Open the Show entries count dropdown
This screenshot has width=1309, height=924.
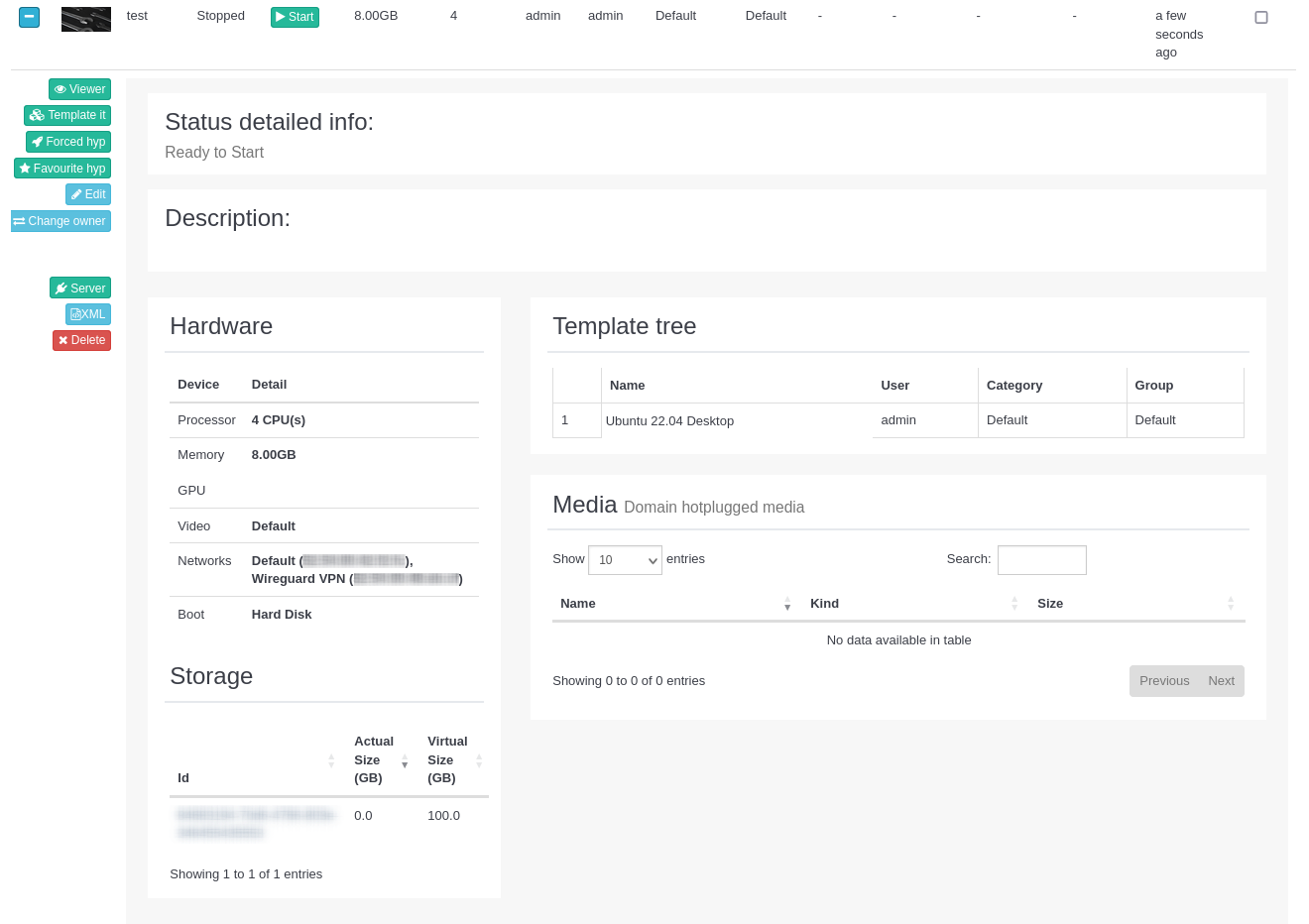tap(625, 560)
